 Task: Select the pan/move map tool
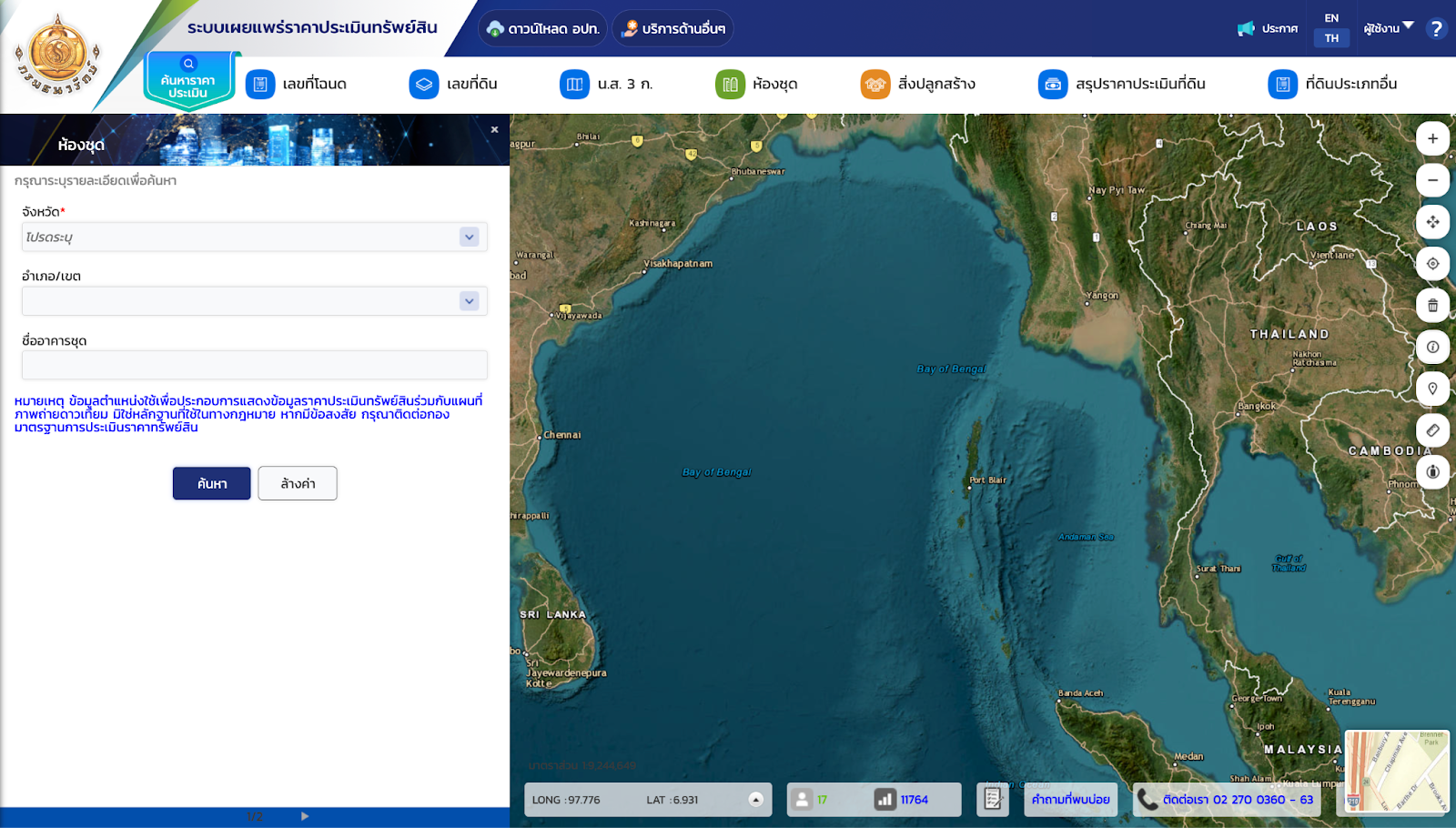click(1432, 222)
